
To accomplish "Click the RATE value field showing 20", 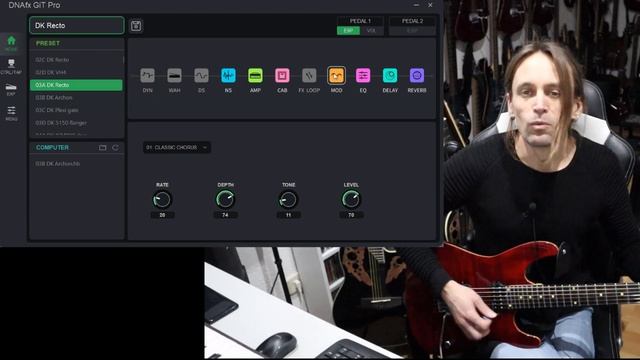I will click(x=162, y=215).
